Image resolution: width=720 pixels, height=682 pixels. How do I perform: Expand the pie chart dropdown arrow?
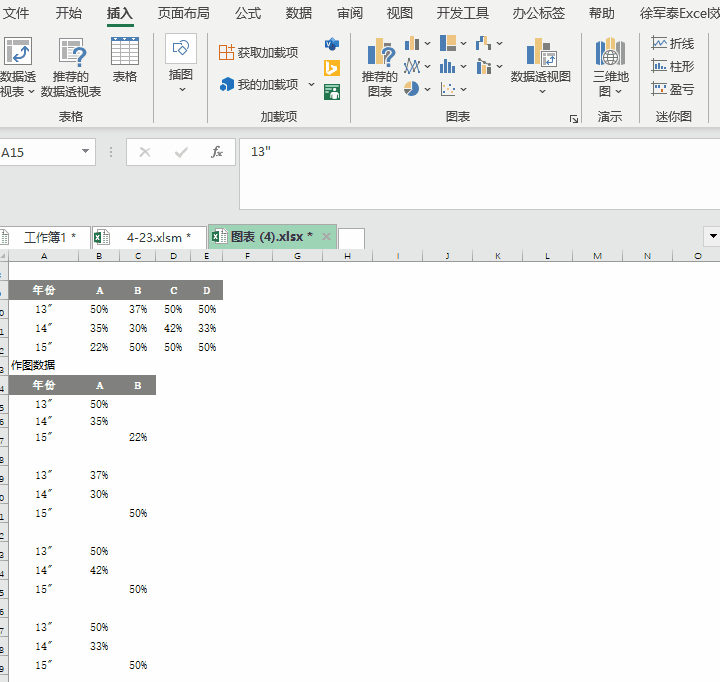click(428, 89)
